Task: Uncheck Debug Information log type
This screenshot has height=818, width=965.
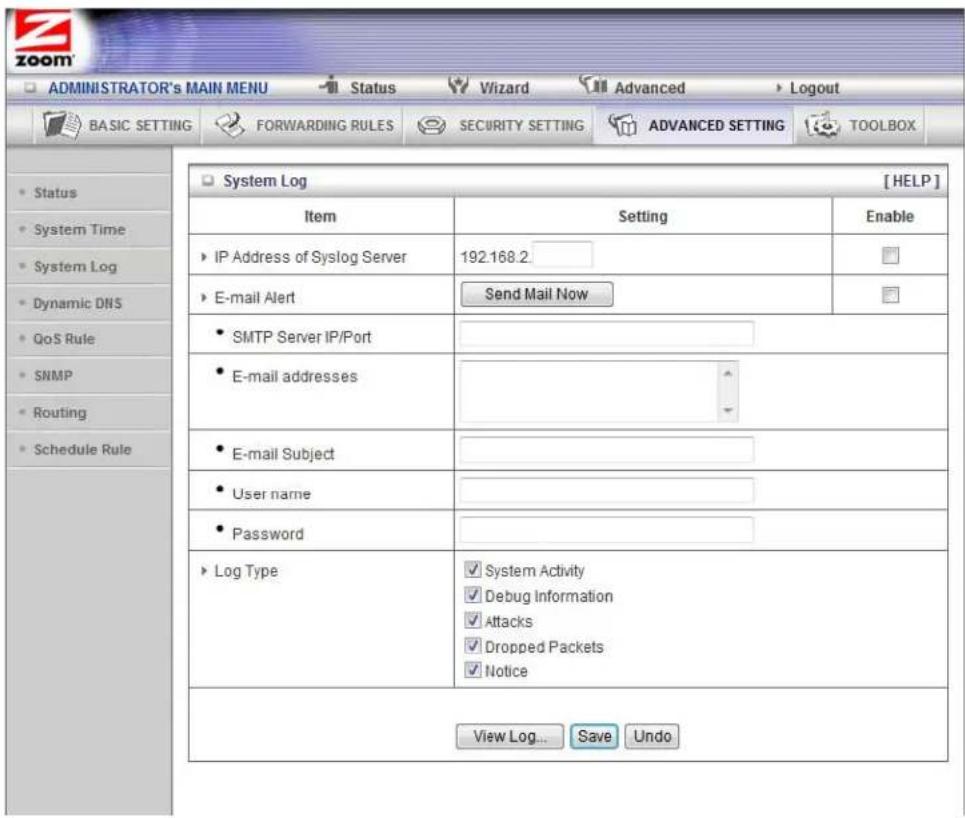Action: 473,595
